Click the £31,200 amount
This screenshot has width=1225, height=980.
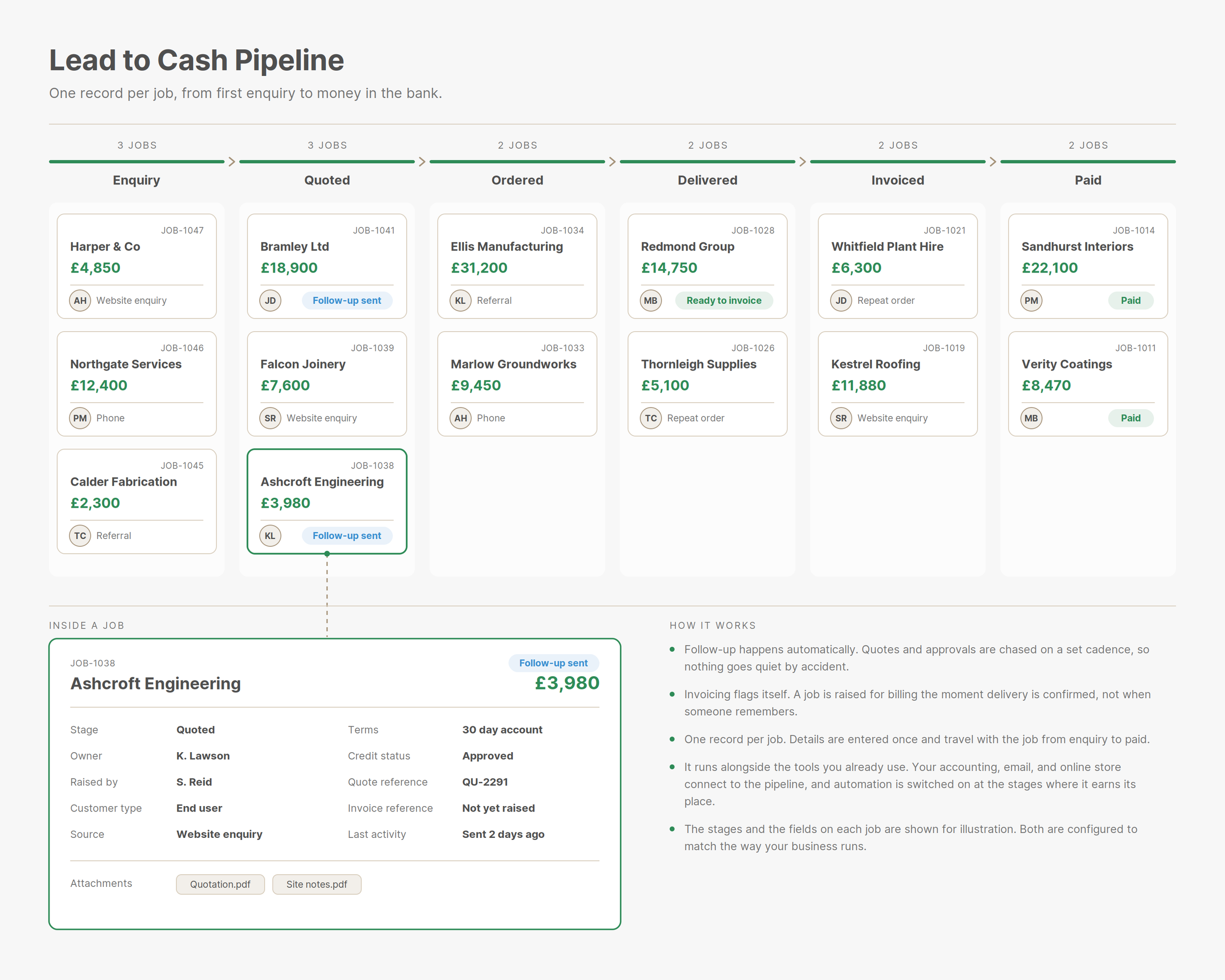(479, 268)
